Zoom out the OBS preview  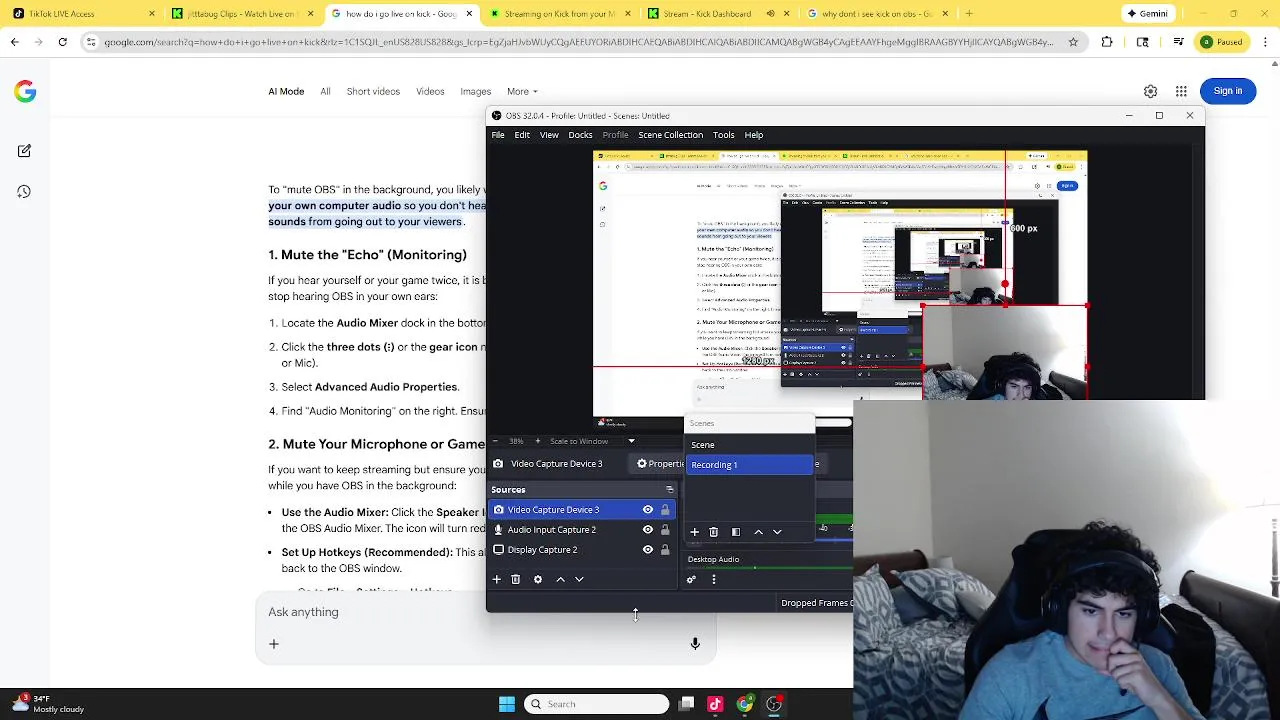(x=495, y=441)
